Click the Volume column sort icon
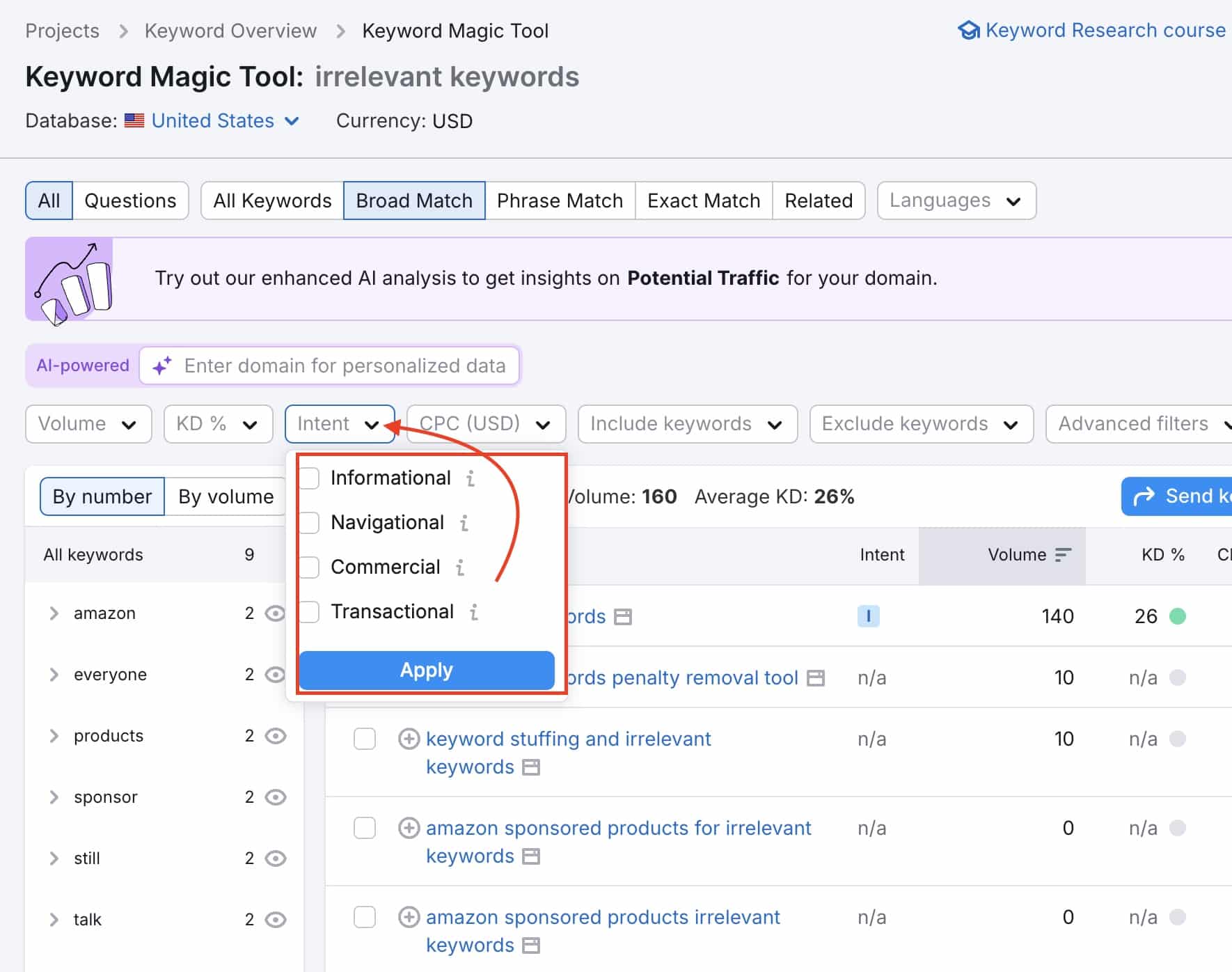1232x972 pixels. (x=1063, y=555)
